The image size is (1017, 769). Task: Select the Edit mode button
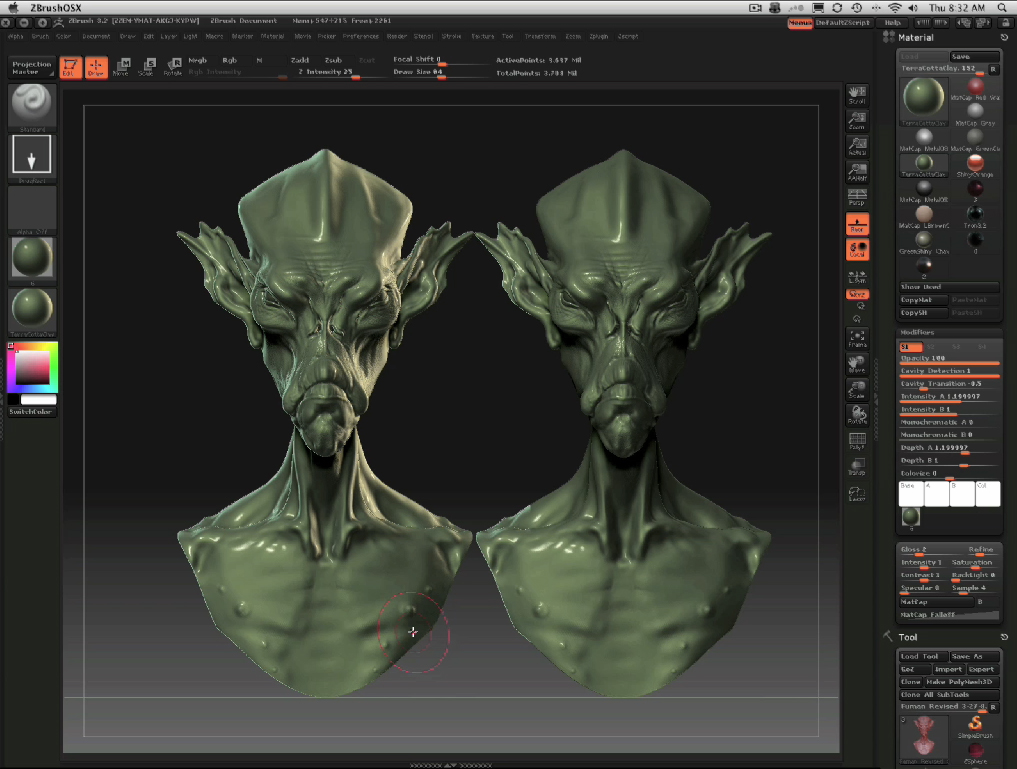pyautogui.click(x=71, y=67)
